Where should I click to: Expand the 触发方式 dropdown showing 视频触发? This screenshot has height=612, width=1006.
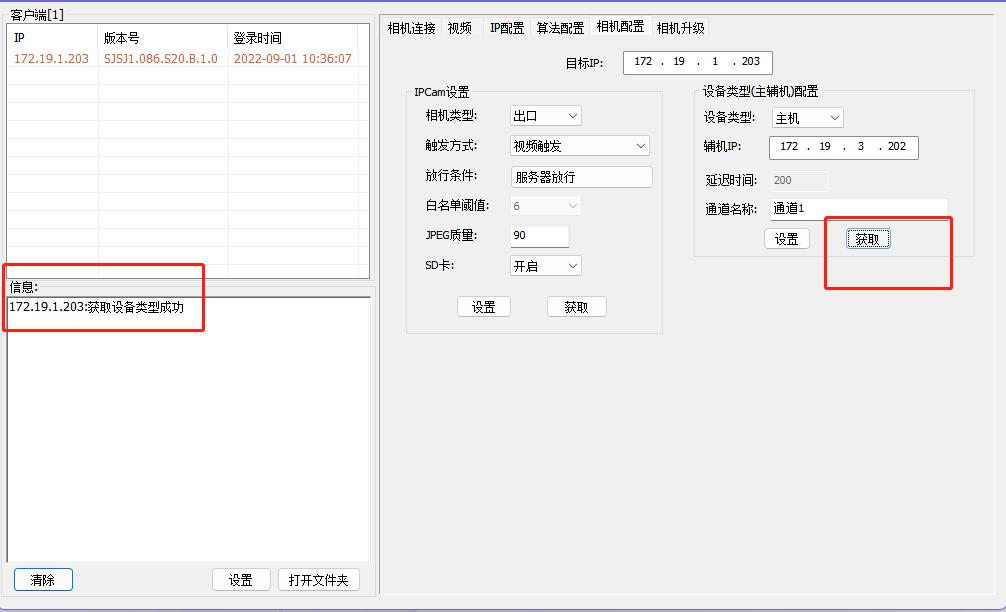(579, 145)
